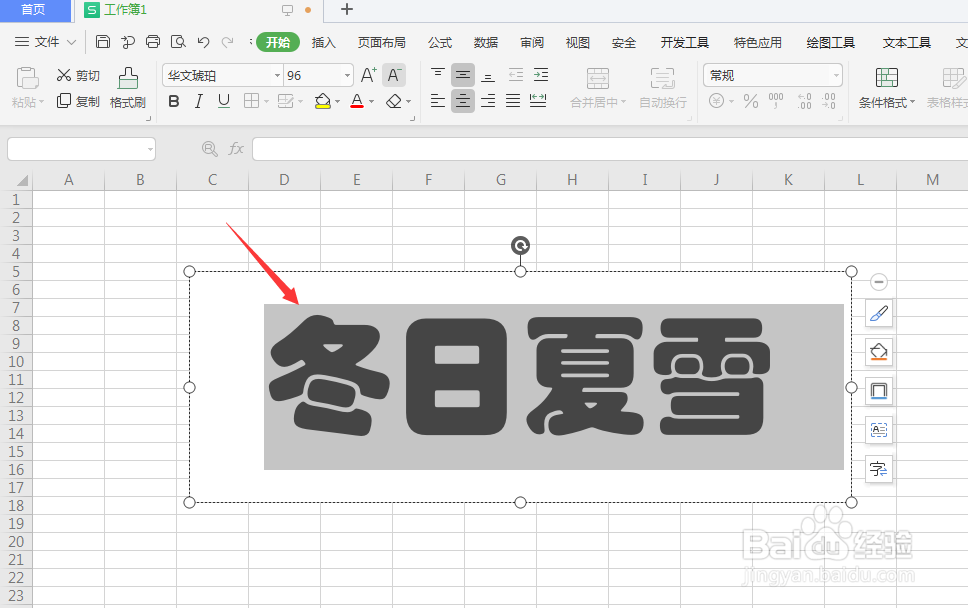The height and width of the screenshot is (608, 968).
Task: Open the 开发工具 tab
Action: coord(685,43)
